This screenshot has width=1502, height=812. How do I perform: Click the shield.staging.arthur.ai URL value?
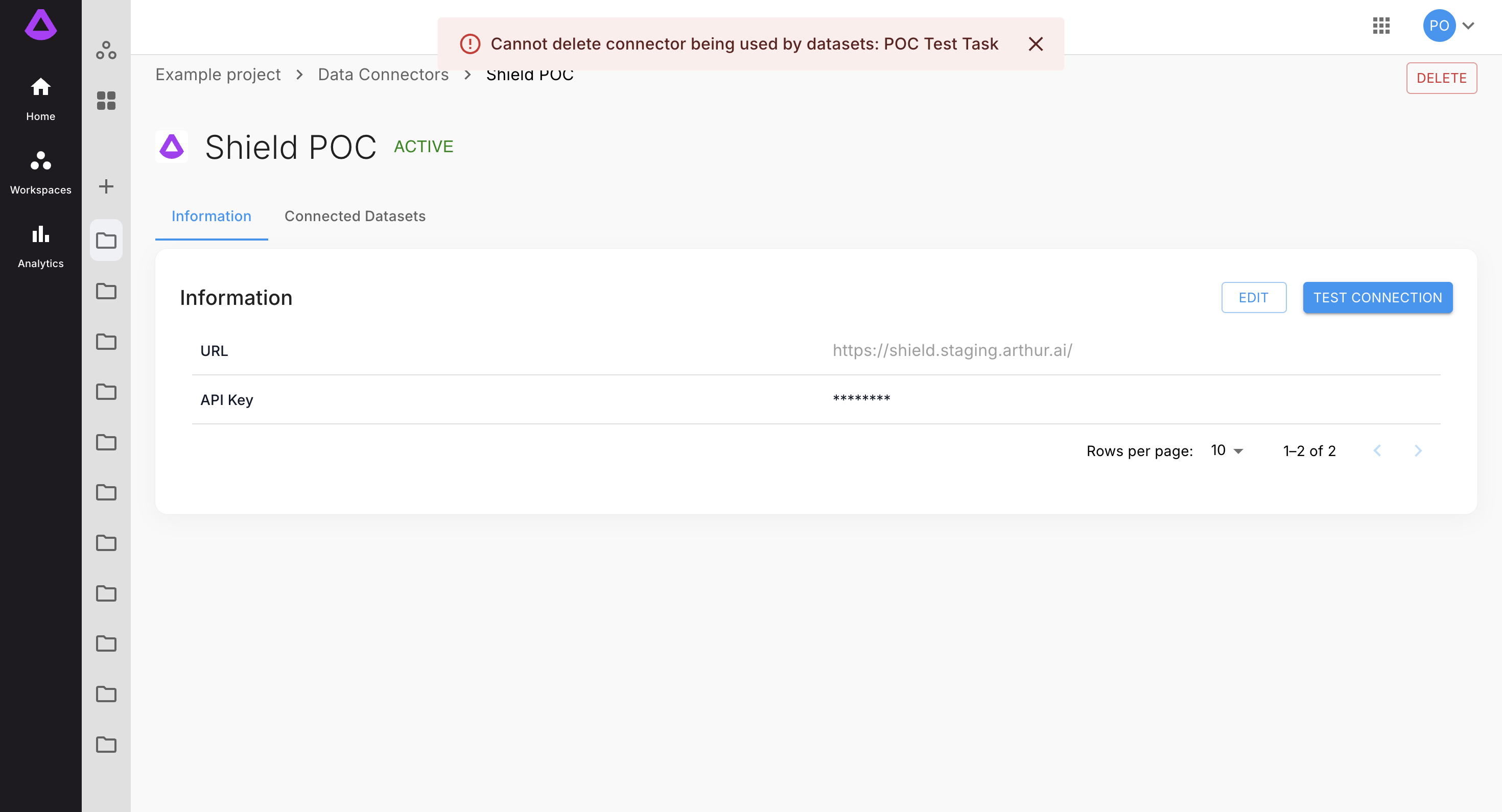coord(952,350)
